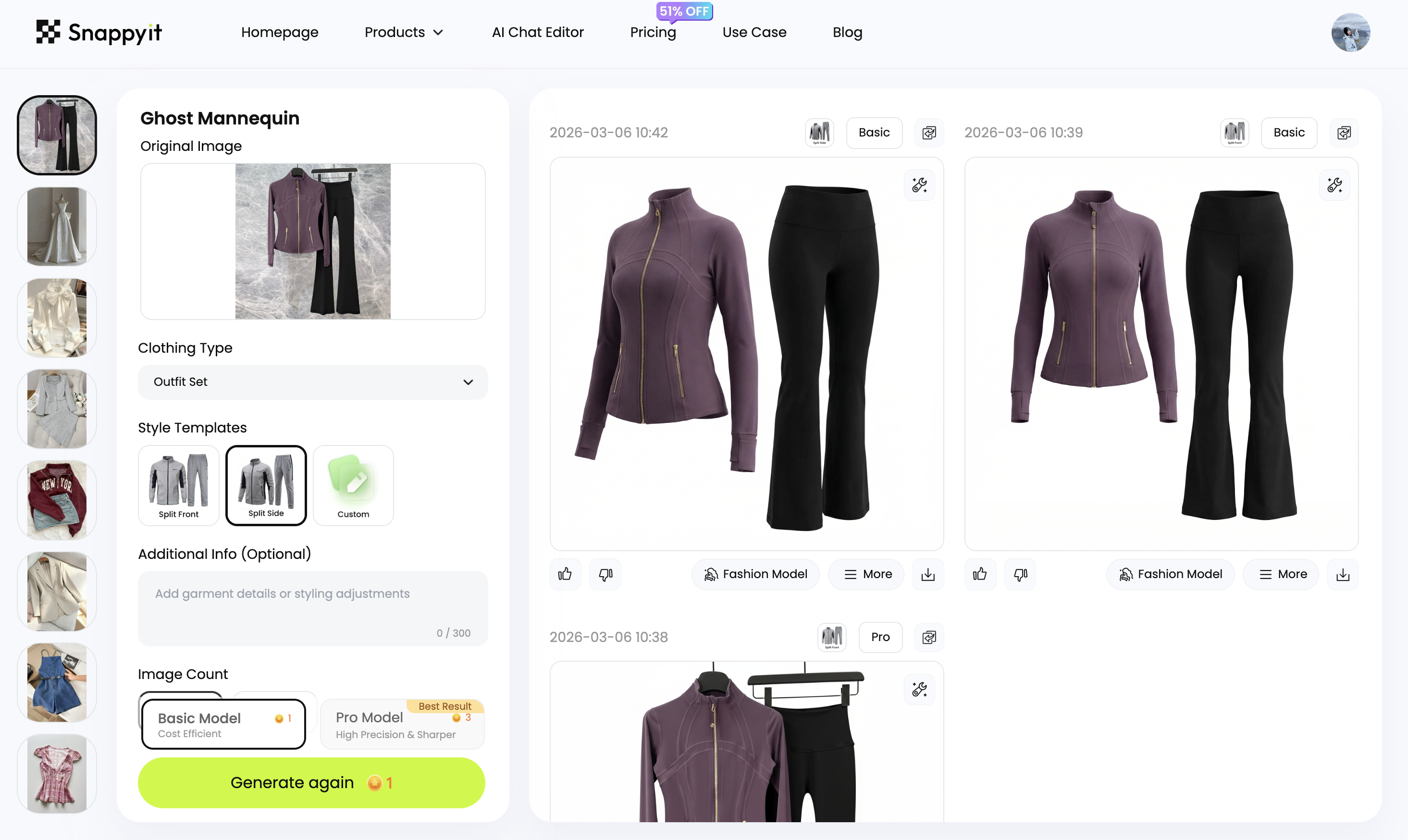Select cream blazer sidebar thumbnail

tap(57, 592)
